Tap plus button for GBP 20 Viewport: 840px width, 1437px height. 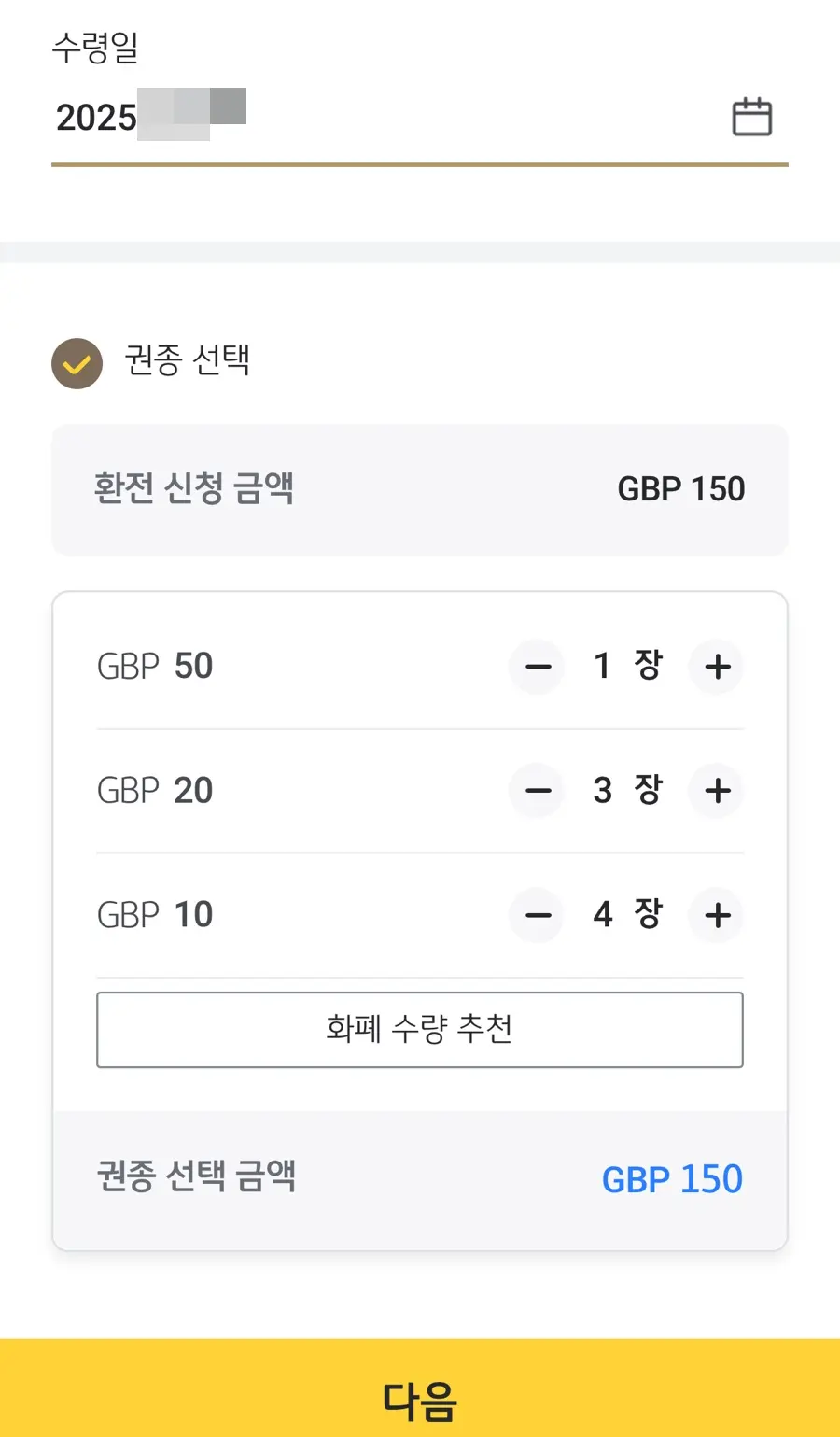click(717, 791)
